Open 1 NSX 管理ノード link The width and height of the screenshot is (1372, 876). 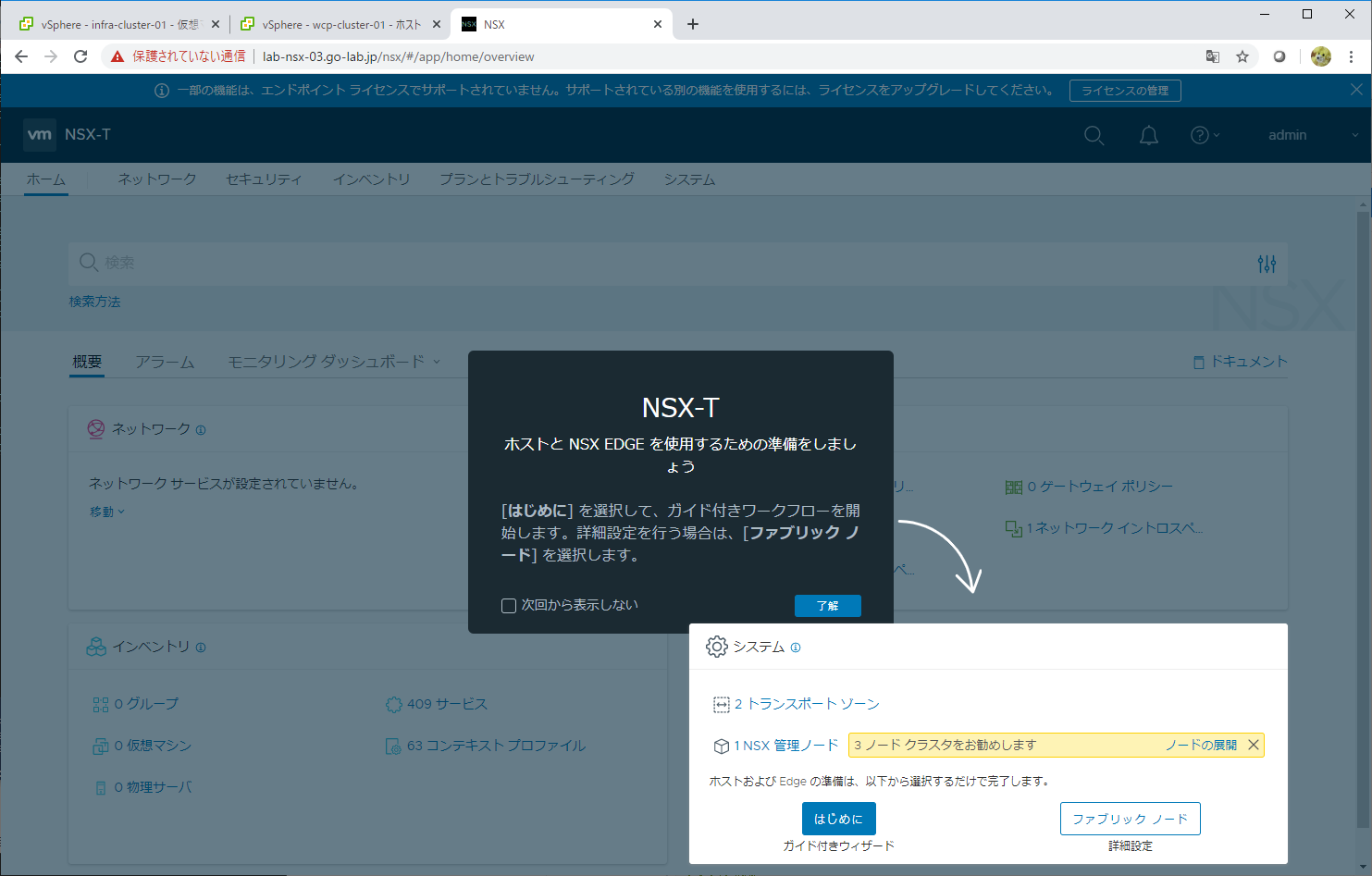click(786, 745)
